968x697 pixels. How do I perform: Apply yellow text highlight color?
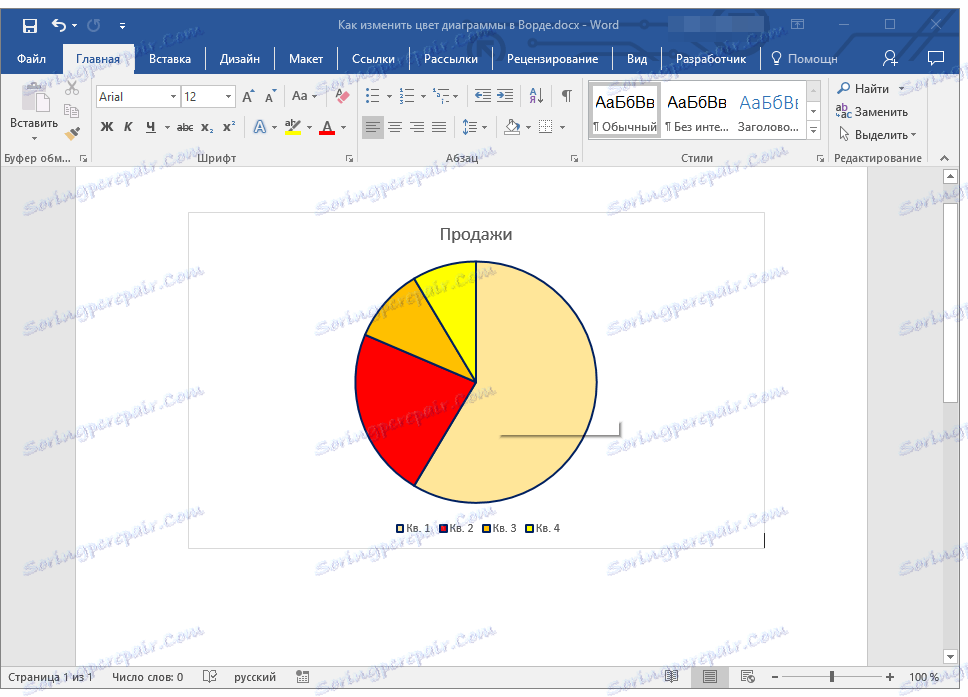pos(293,127)
